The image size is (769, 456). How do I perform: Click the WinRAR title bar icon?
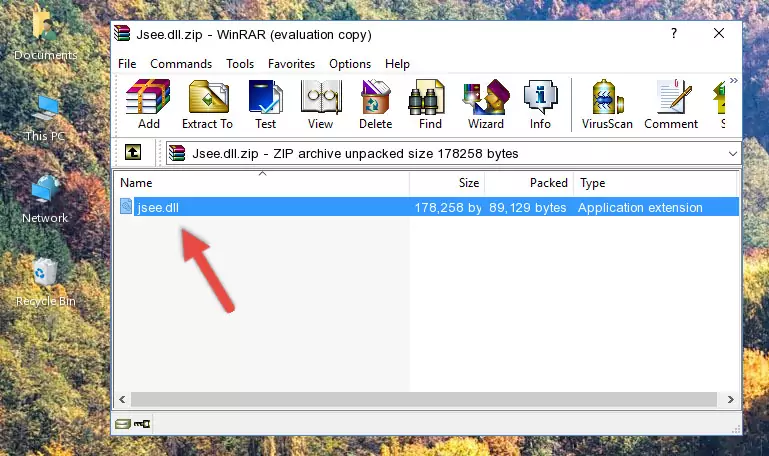click(122, 34)
